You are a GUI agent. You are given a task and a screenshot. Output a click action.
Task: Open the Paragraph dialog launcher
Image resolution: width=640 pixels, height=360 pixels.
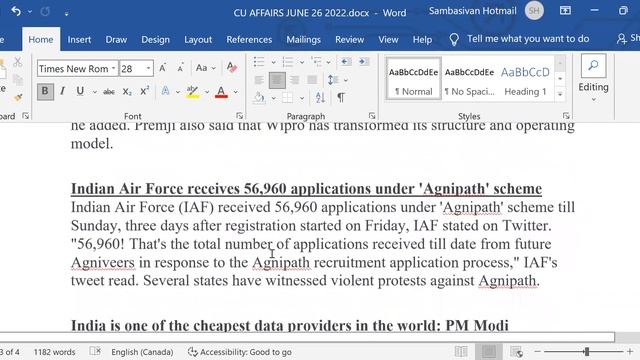(372, 116)
